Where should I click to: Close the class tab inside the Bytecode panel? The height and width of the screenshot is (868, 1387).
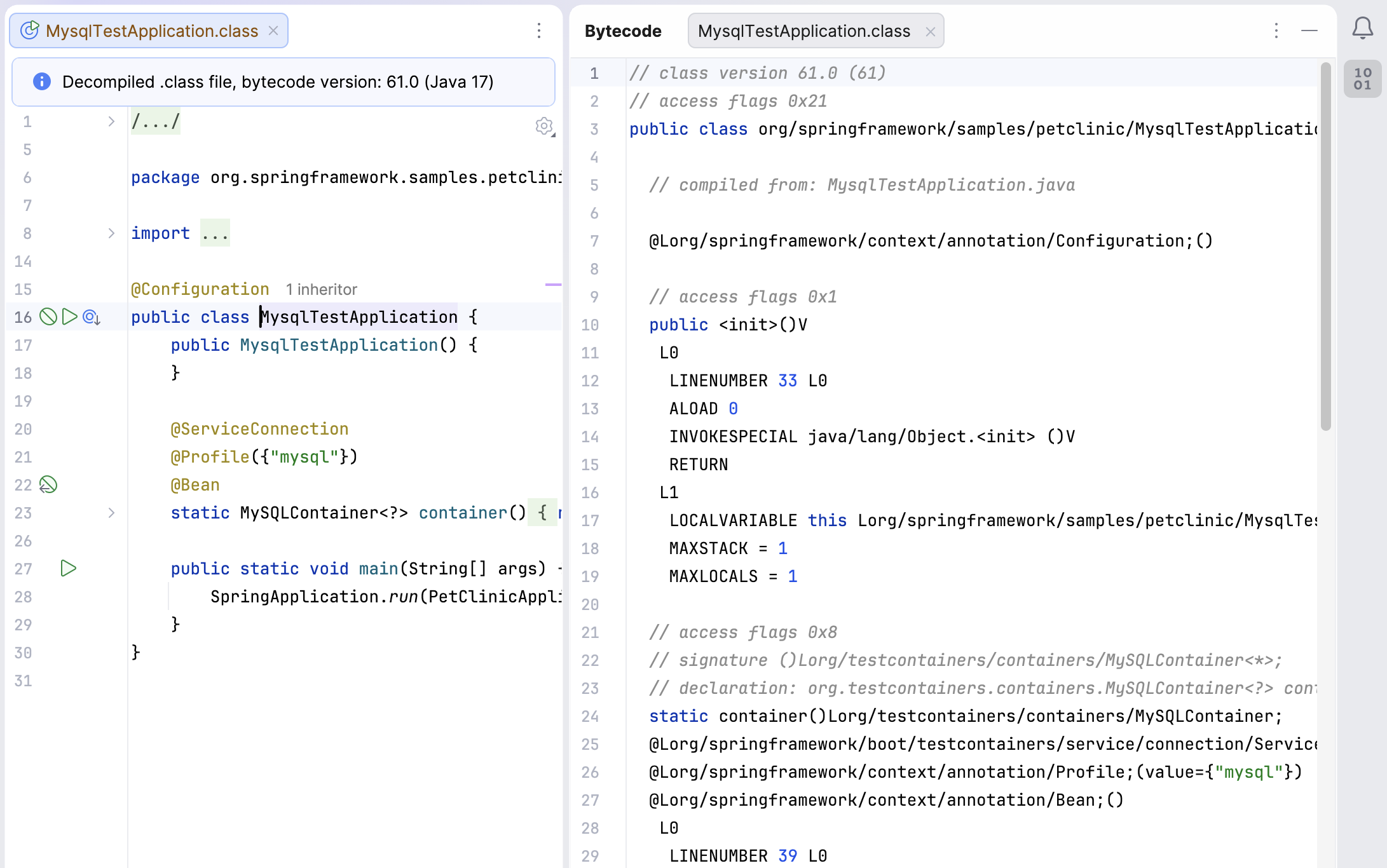point(930,31)
